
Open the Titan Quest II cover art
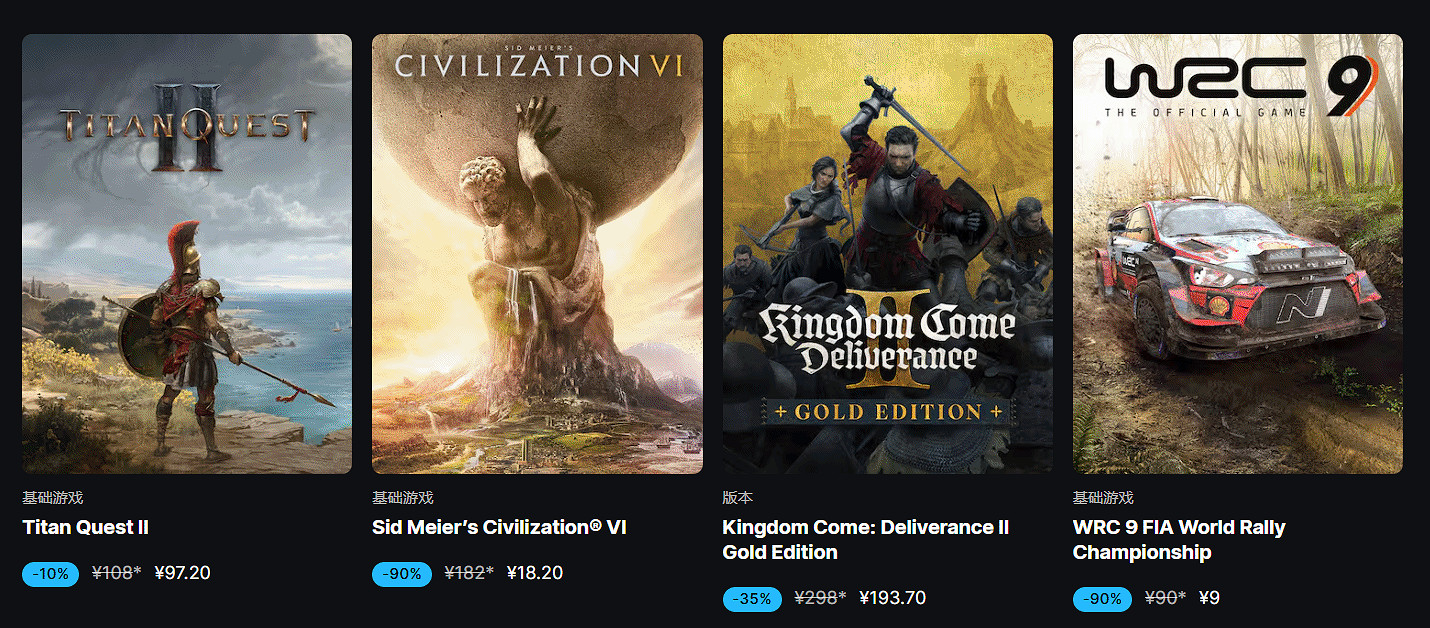click(x=187, y=254)
